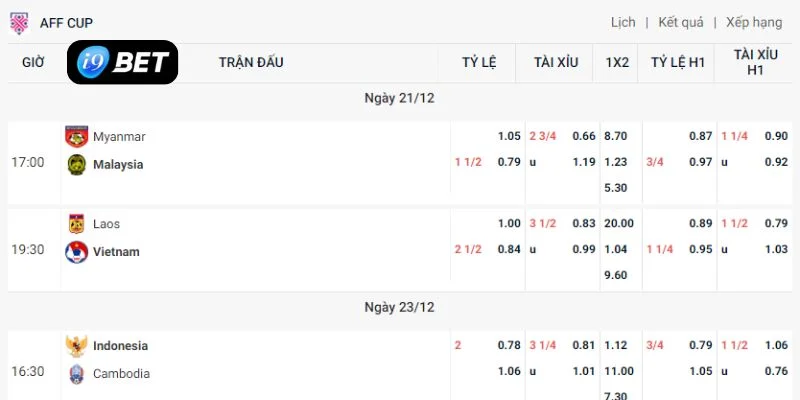The width and height of the screenshot is (800, 400).
Task: Click the Cambodia team crest icon
Action: pos(77,374)
